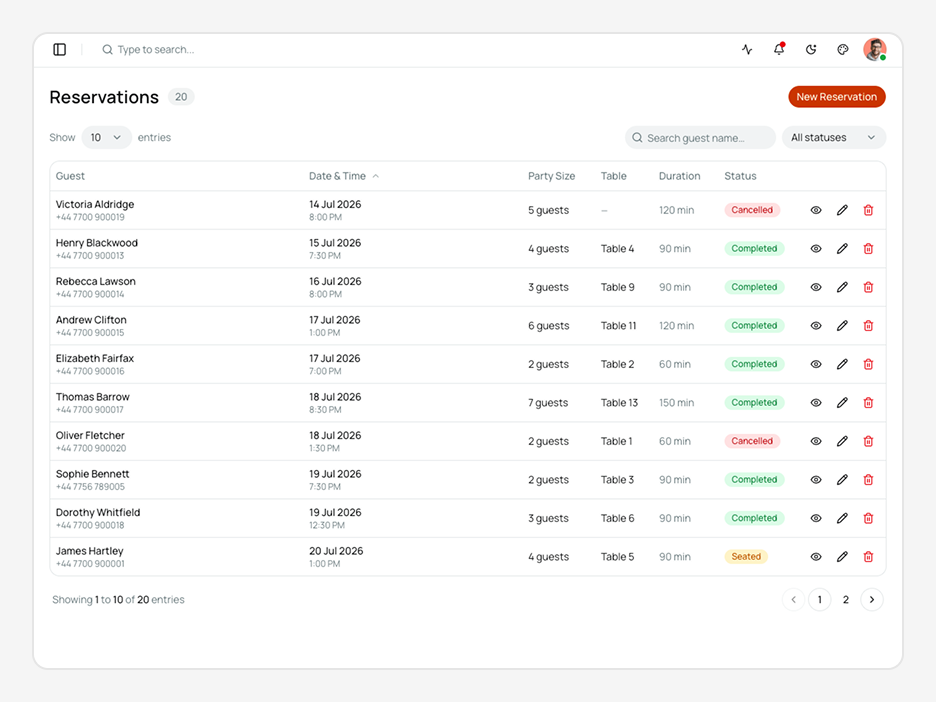Click the Search guest name field
Screen dimensions: 936x702
click(x=700, y=138)
